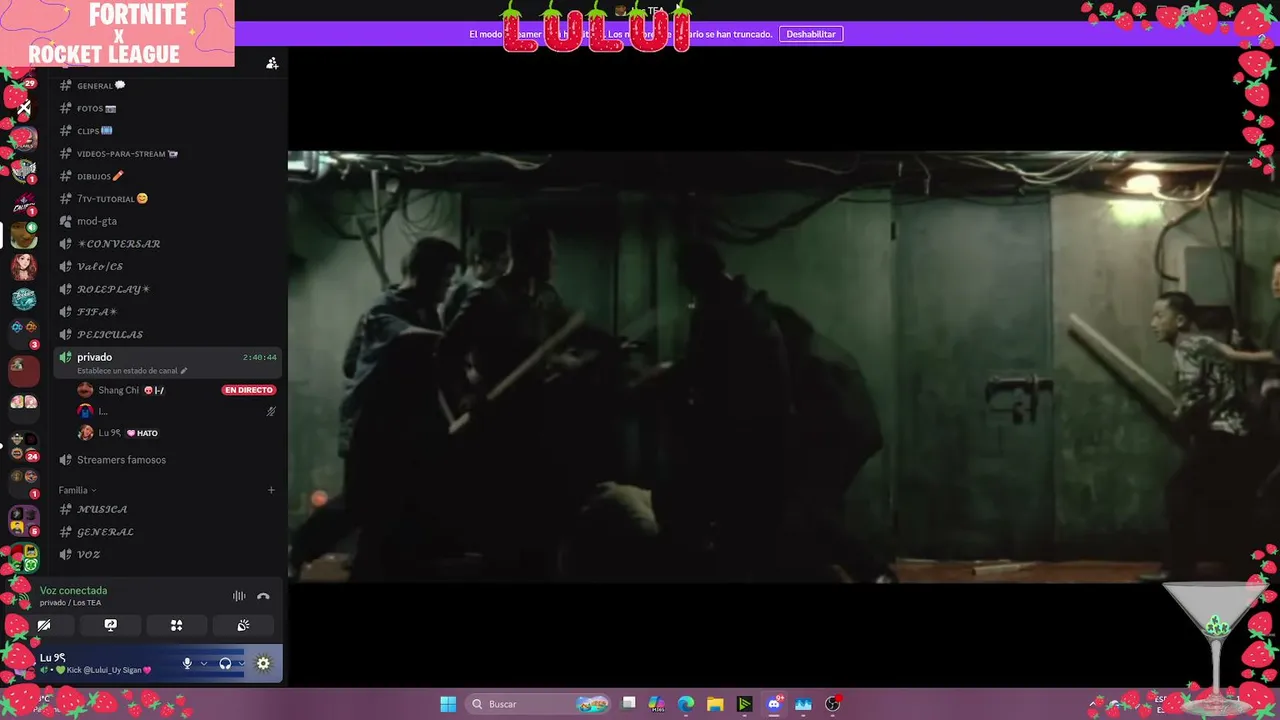This screenshot has height=720, width=1280.
Task: Open the Lu user profile panel
Action: (x=95, y=663)
